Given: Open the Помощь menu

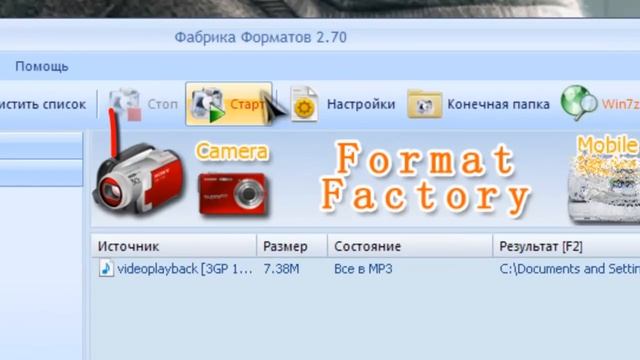Looking at the screenshot, I should (x=42, y=66).
